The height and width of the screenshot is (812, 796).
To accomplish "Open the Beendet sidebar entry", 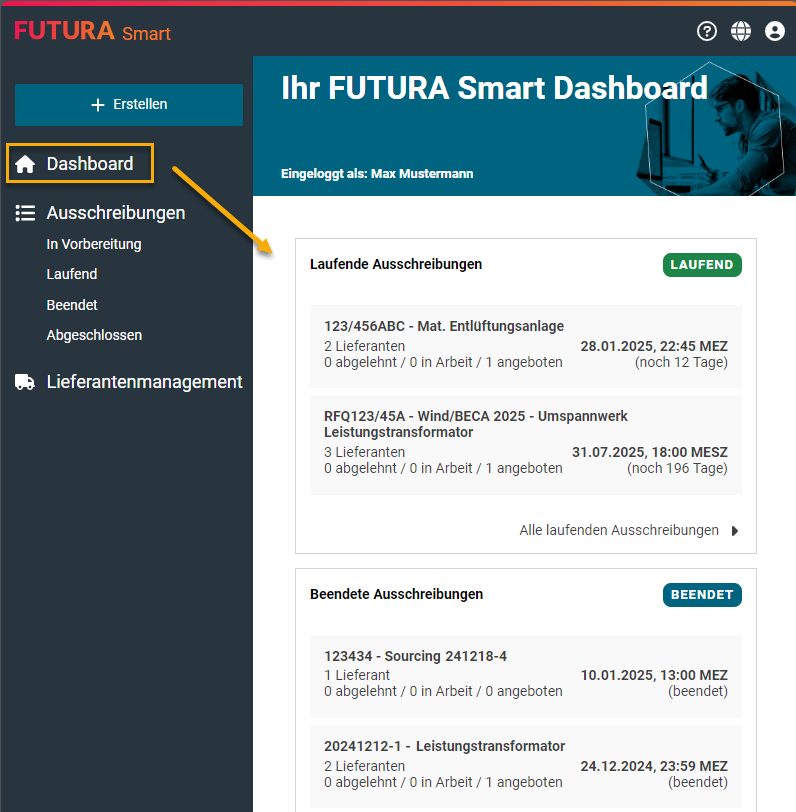I will pyautogui.click(x=72, y=305).
